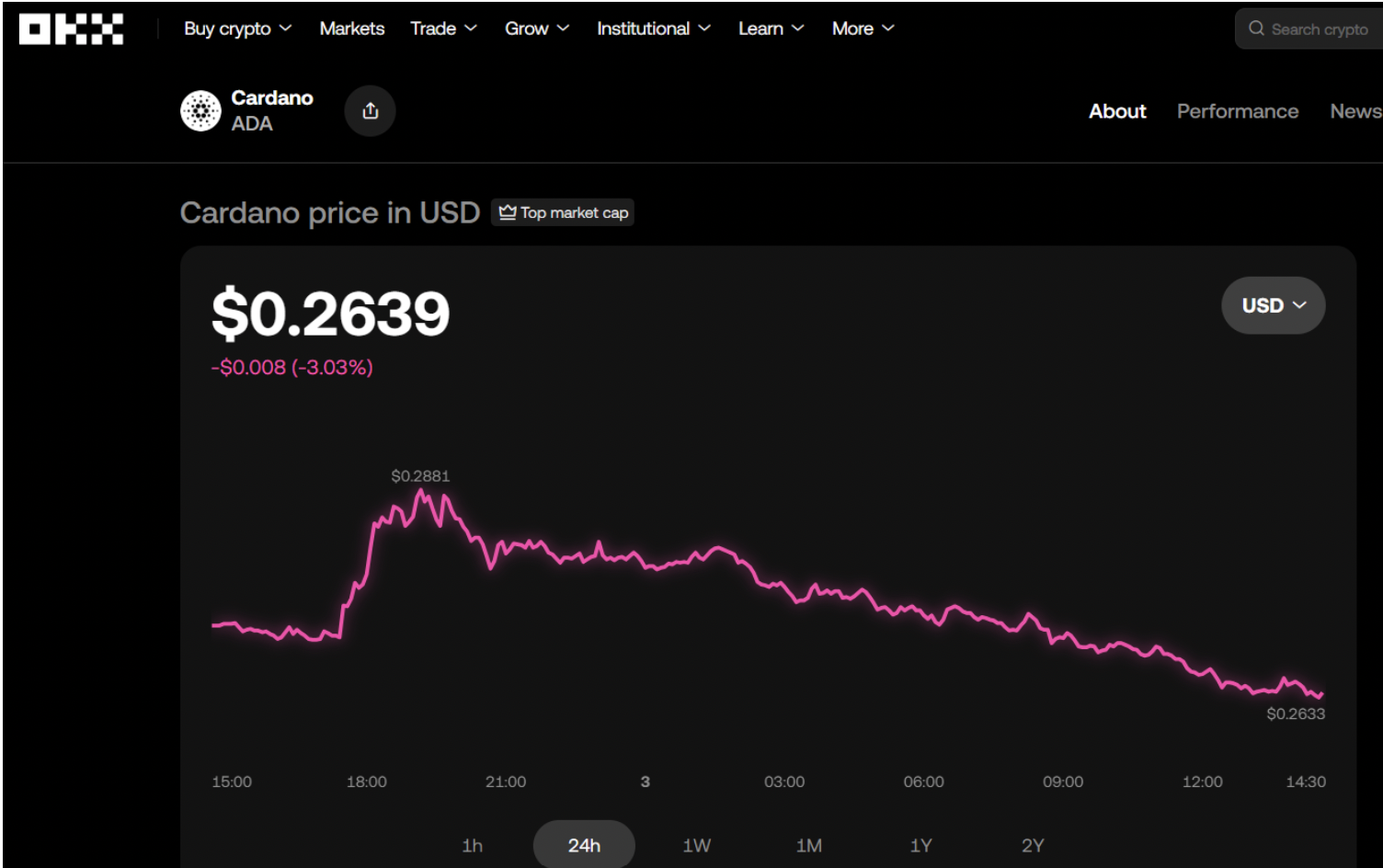
Task: Switch to the Performance tab
Action: (1237, 111)
